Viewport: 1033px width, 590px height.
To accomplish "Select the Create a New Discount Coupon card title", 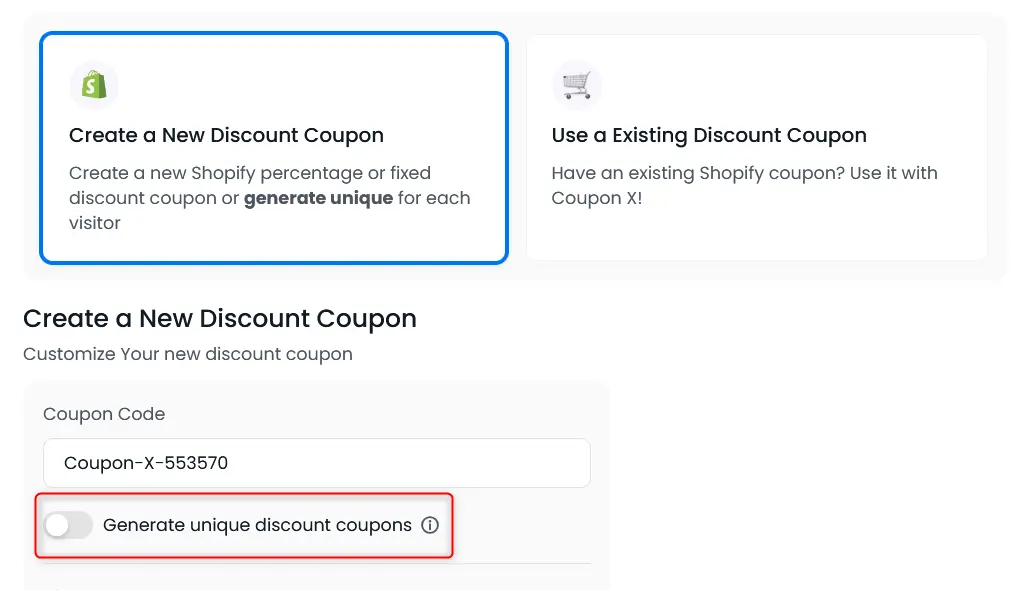I will 226,135.
